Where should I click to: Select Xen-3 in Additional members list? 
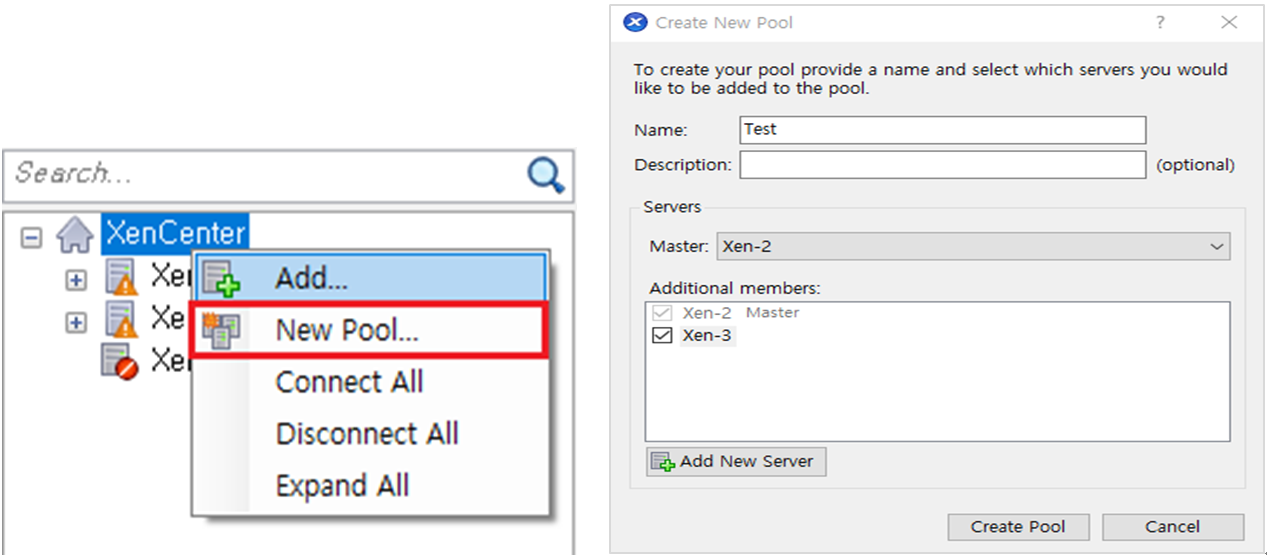[x=706, y=336]
